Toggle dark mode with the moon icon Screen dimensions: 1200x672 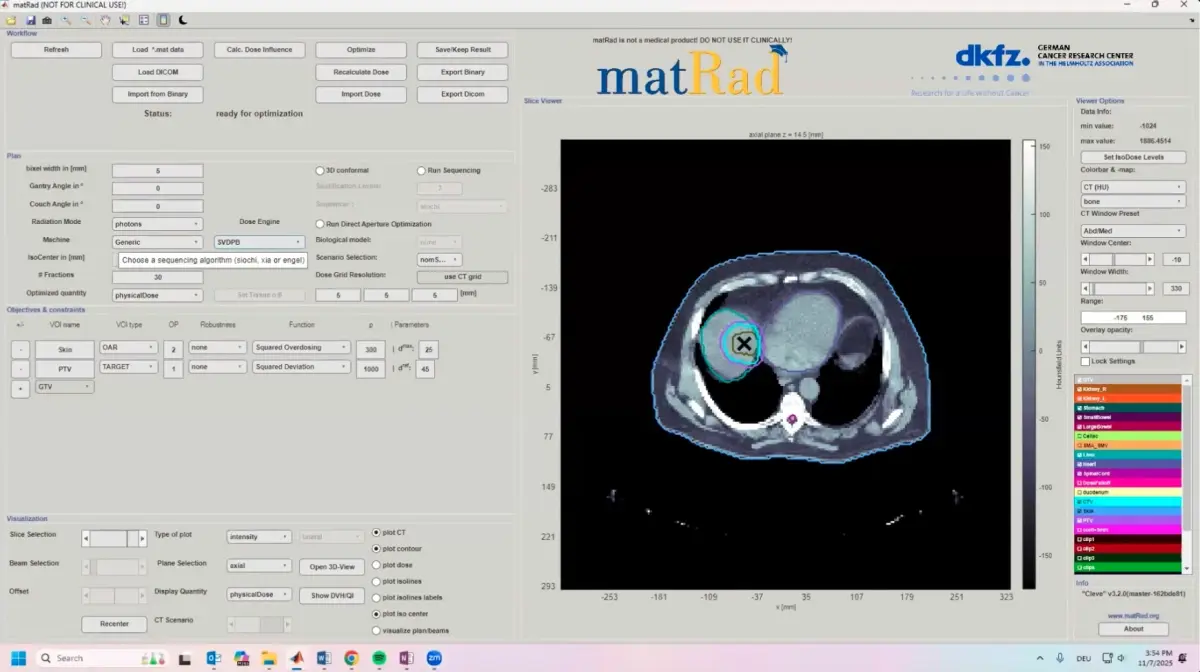point(183,20)
